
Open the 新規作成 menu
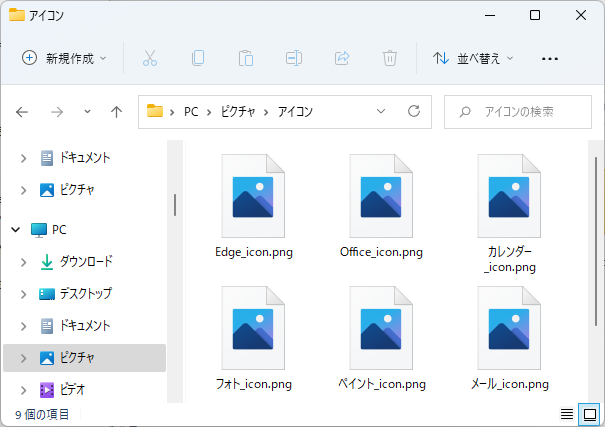pyautogui.click(x=64, y=58)
